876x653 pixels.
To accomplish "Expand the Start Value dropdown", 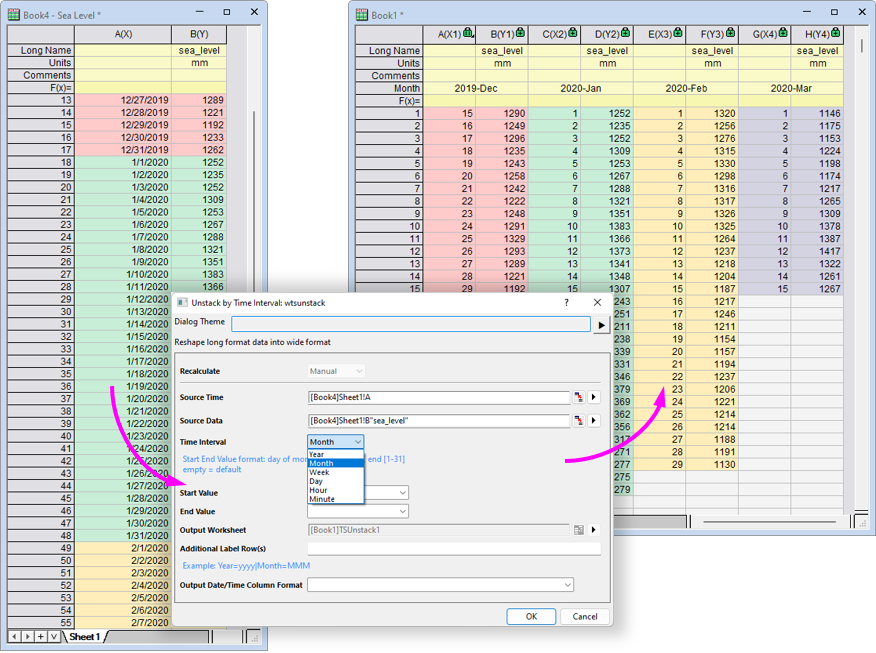I will pos(402,493).
